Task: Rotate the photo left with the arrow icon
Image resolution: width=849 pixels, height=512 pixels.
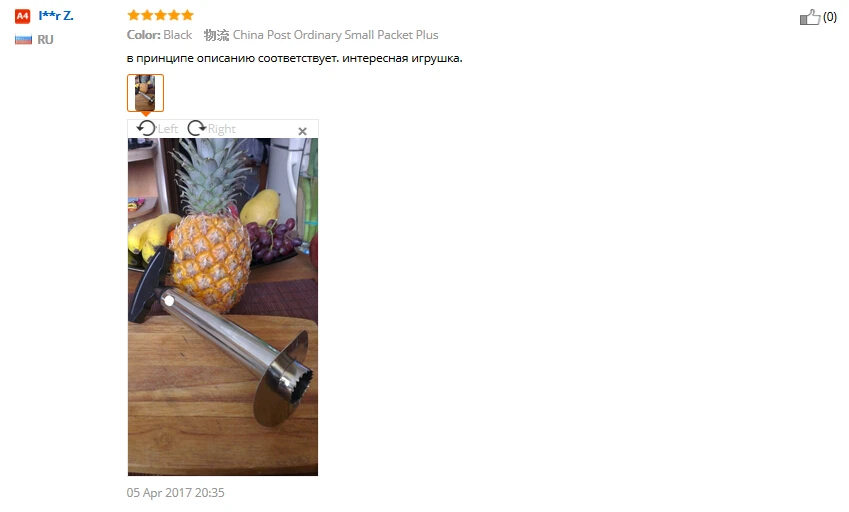Action: coord(146,128)
